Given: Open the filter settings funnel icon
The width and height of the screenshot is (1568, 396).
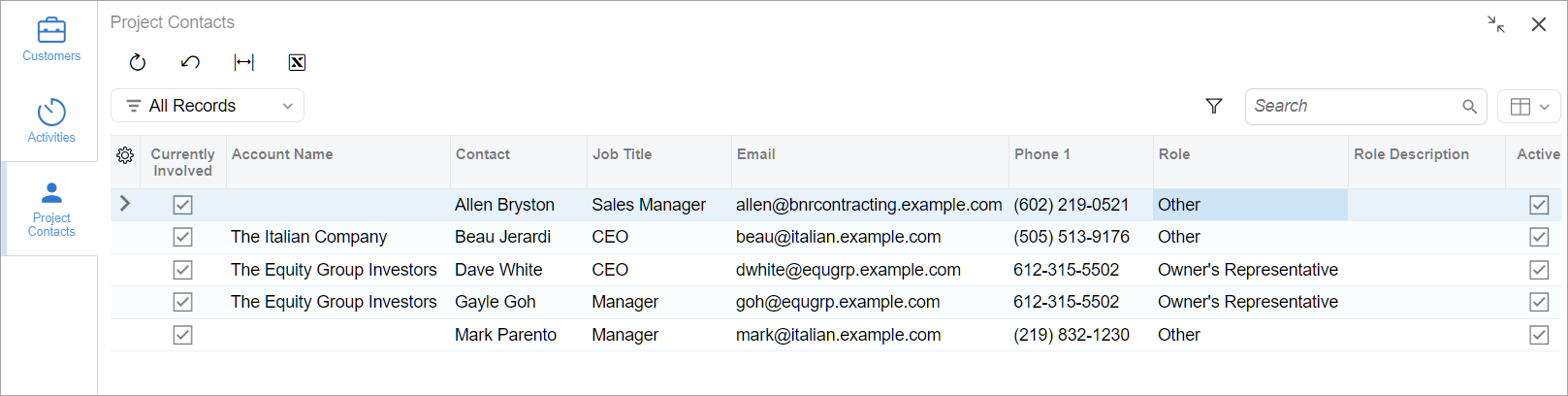Looking at the screenshot, I should point(1213,106).
